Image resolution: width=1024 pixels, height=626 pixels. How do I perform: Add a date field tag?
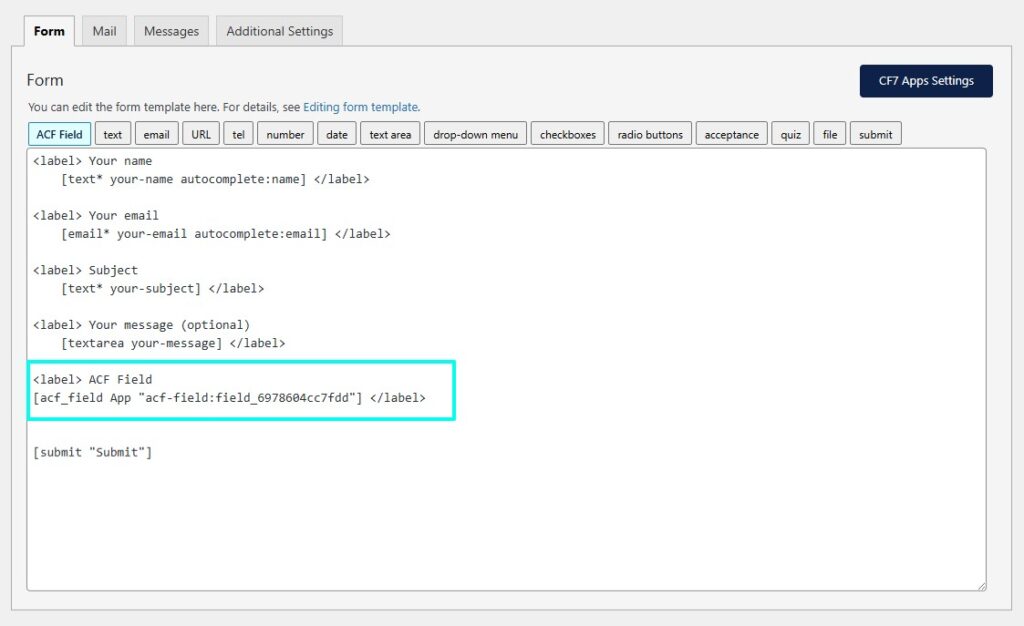pos(337,134)
